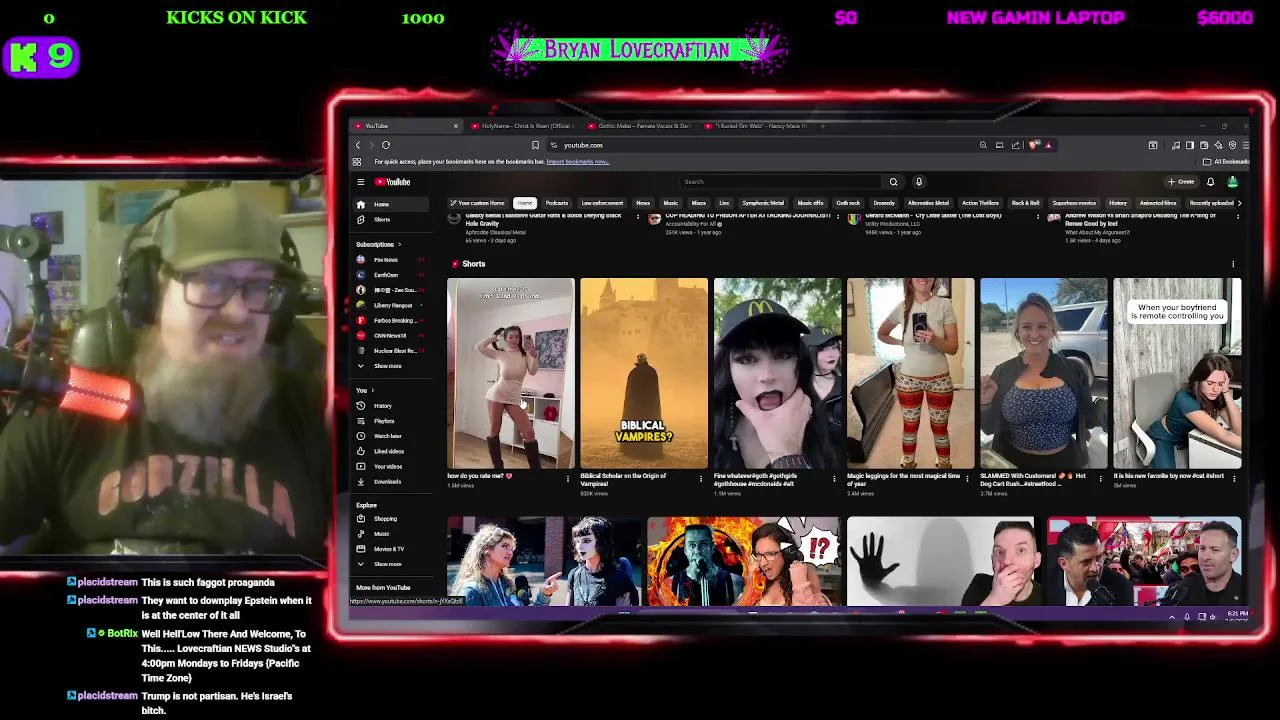Open options for 'how do you rate me?' short
This screenshot has width=1280, height=720.
[x=568, y=479]
